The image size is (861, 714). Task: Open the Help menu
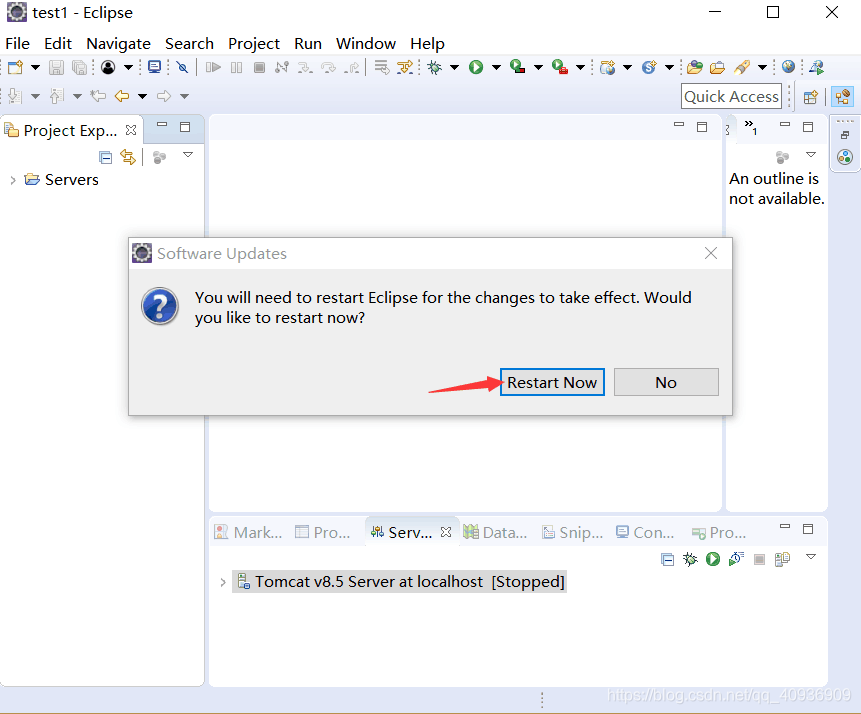point(427,43)
